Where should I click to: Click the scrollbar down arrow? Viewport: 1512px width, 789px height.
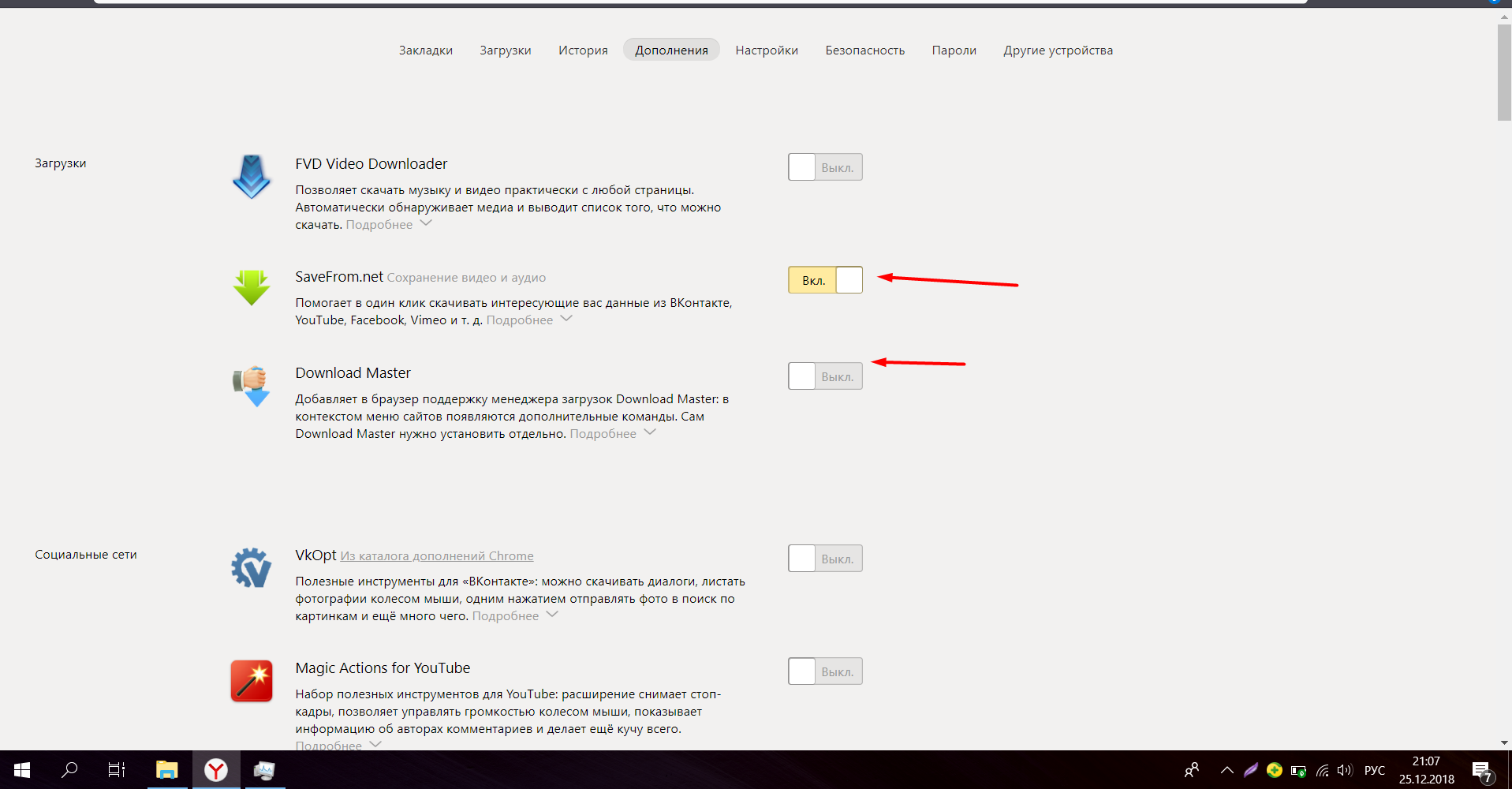coord(1504,742)
